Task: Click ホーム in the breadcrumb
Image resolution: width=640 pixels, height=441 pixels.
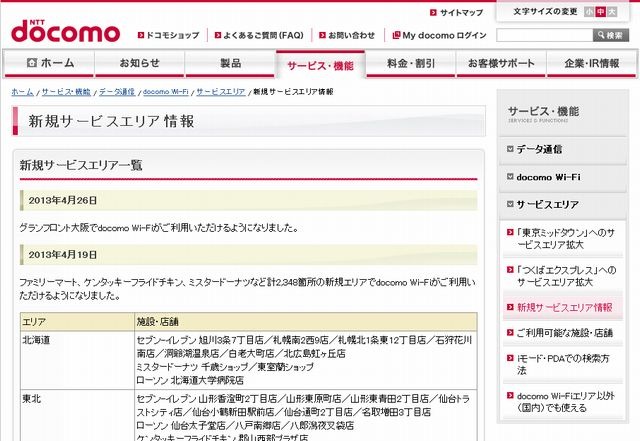Action: pos(22,92)
